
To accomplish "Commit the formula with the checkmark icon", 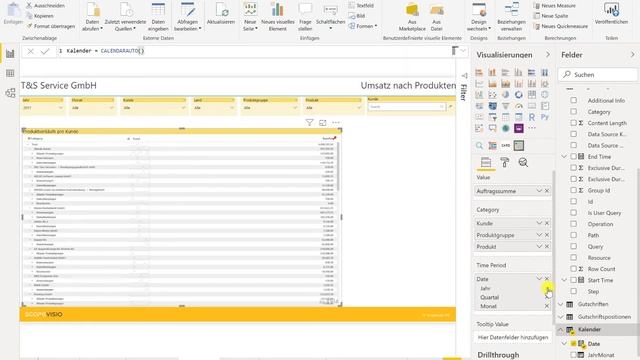I will (45, 51).
